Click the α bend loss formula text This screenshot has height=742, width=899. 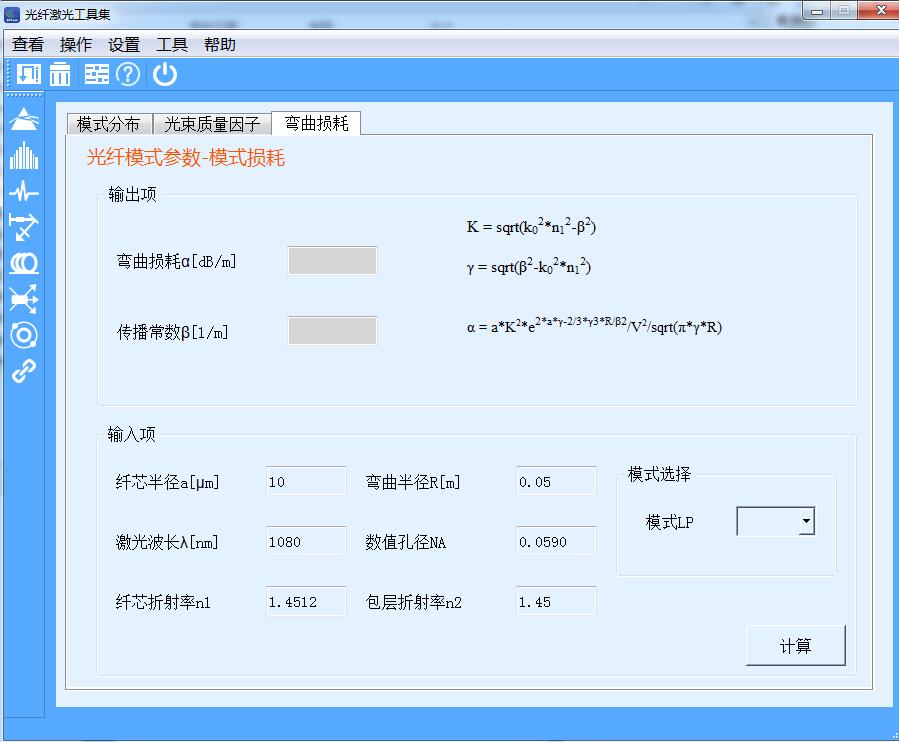tap(594, 326)
